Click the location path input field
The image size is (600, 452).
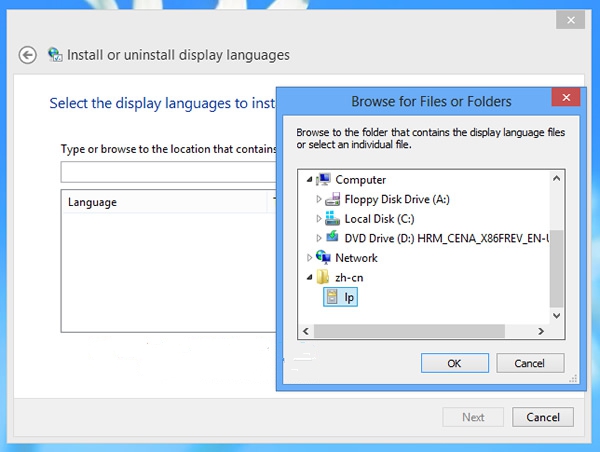[x=167, y=172]
